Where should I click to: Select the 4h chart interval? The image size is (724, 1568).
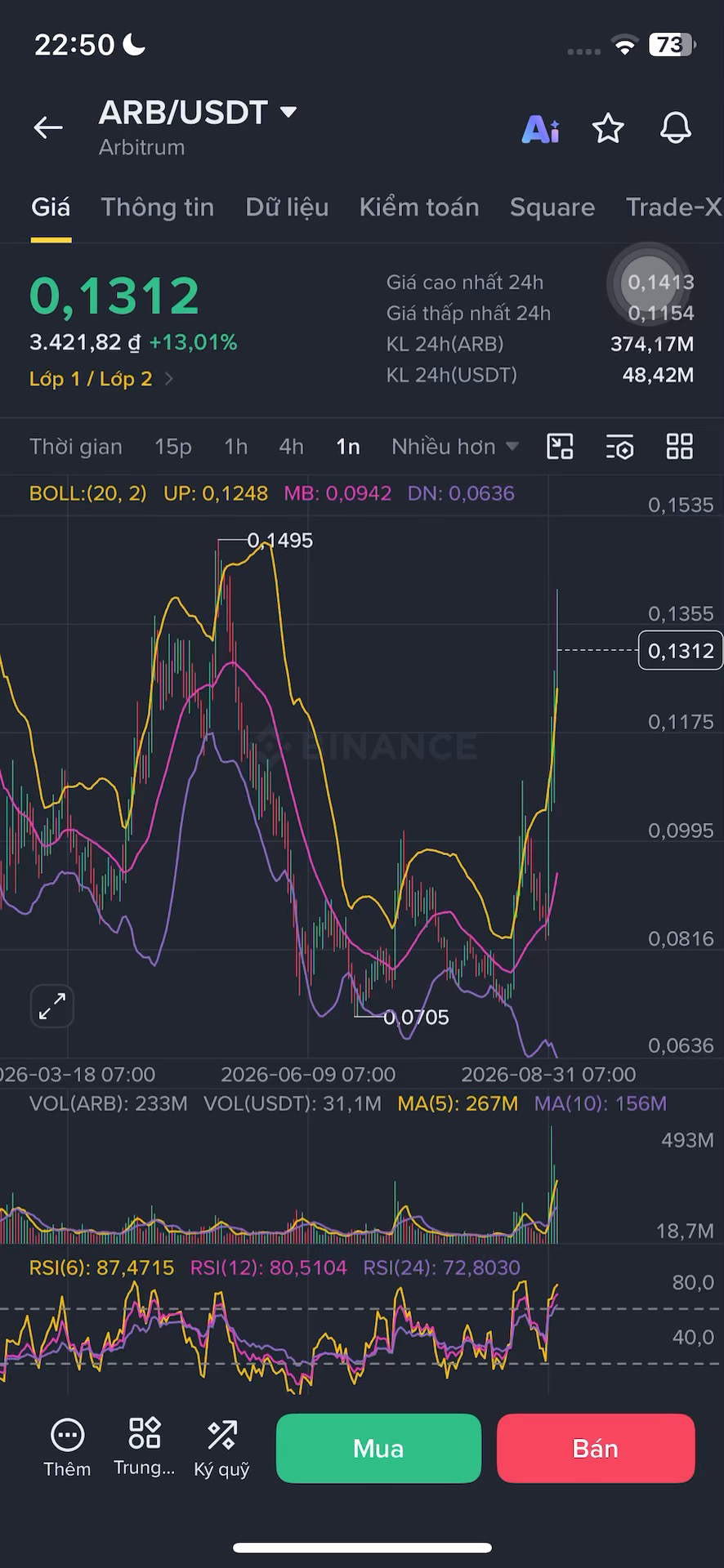(291, 447)
